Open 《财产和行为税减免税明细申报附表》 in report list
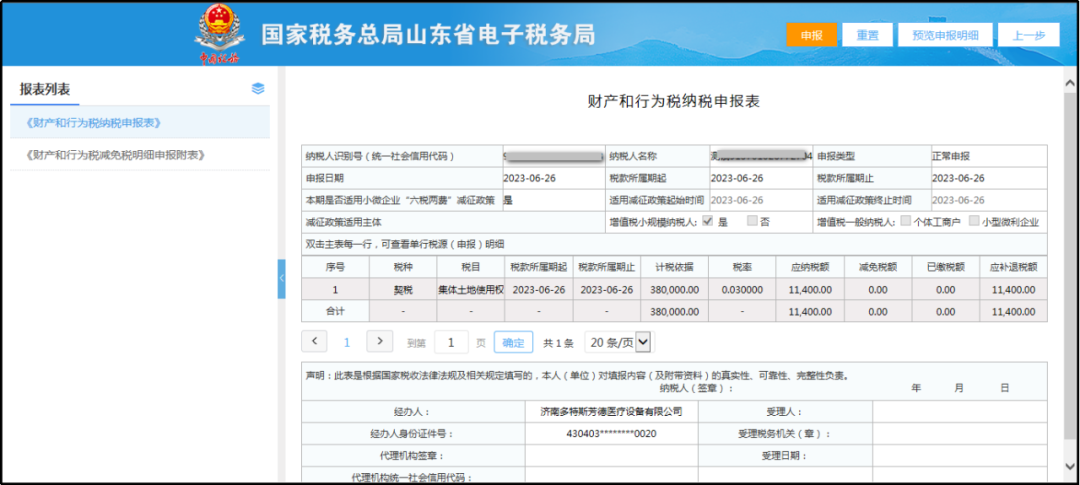This screenshot has width=1080, height=485. click(x=140, y=155)
